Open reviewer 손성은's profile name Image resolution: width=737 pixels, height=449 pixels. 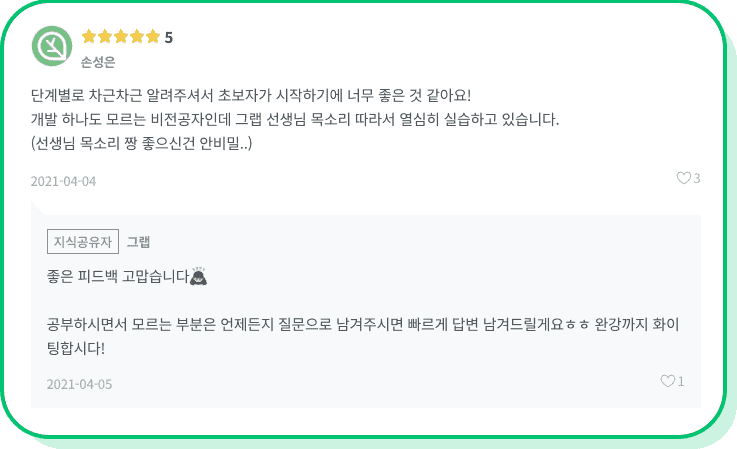[98, 62]
